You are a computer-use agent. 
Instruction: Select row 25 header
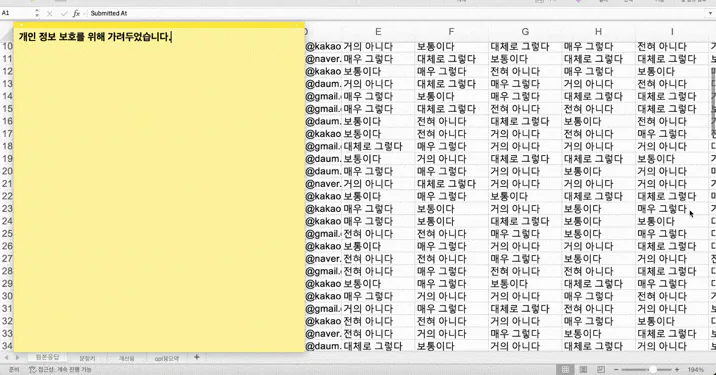click(7, 233)
